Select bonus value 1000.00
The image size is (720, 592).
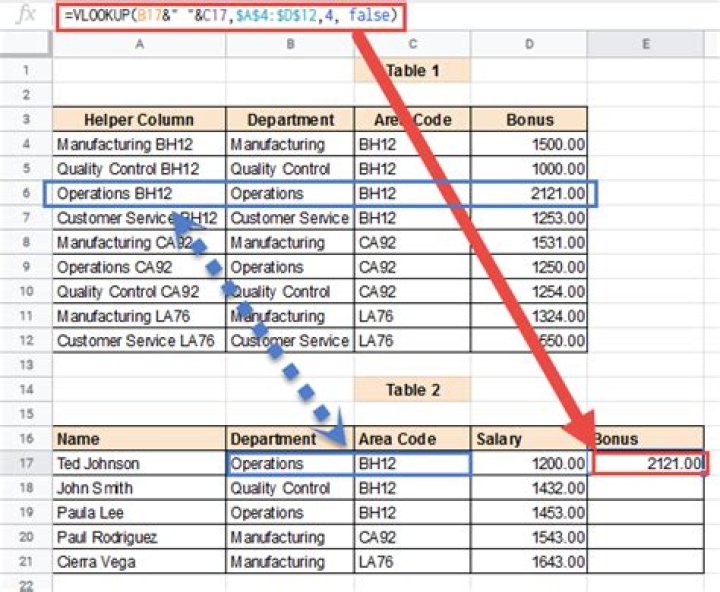click(529, 169)
